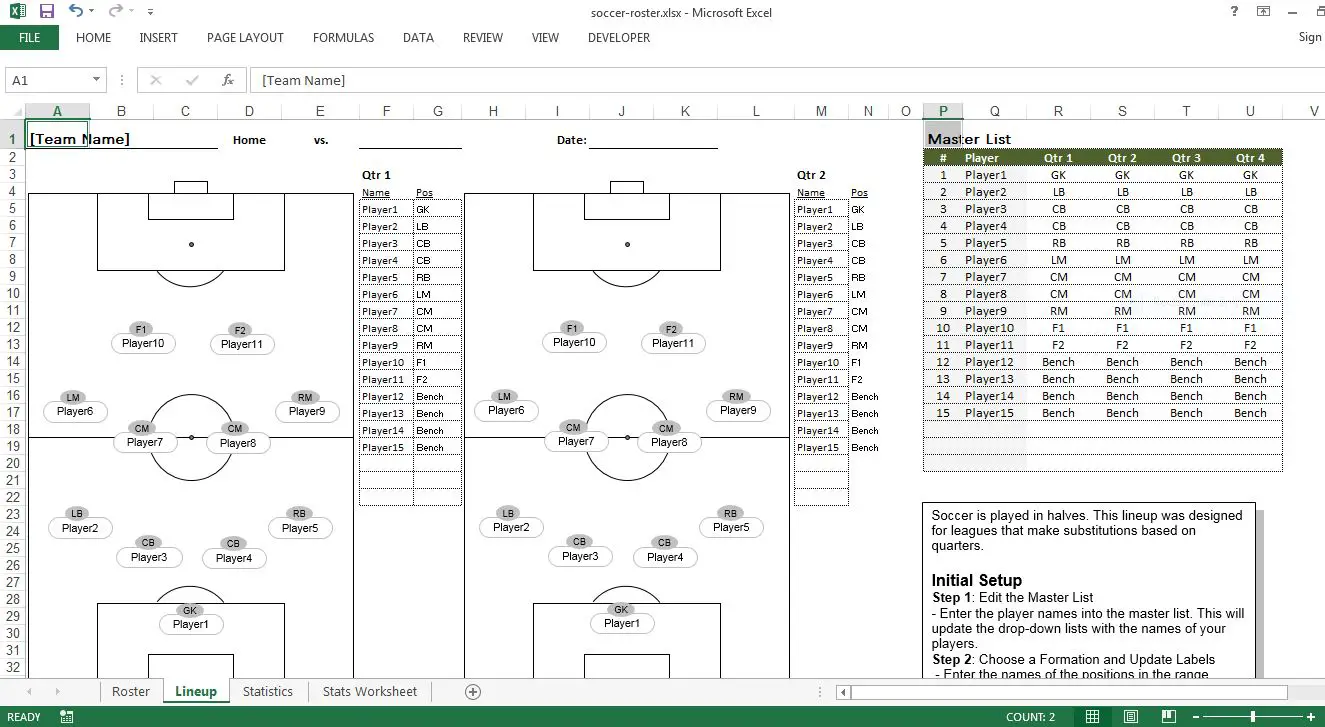Click the Undo arrow icon

[76, 11]
